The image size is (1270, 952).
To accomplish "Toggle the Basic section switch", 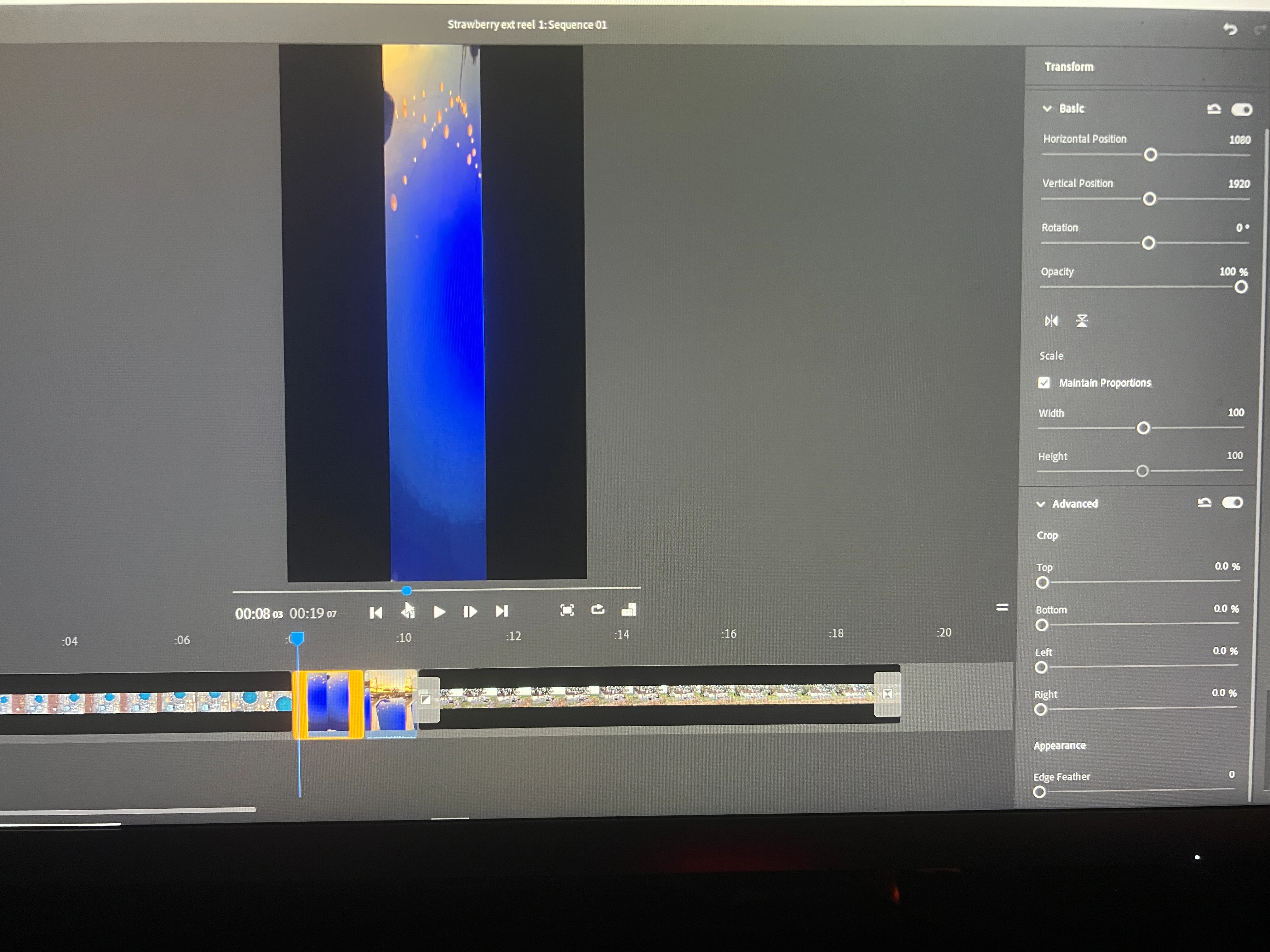I will [x=1241, y=110].
